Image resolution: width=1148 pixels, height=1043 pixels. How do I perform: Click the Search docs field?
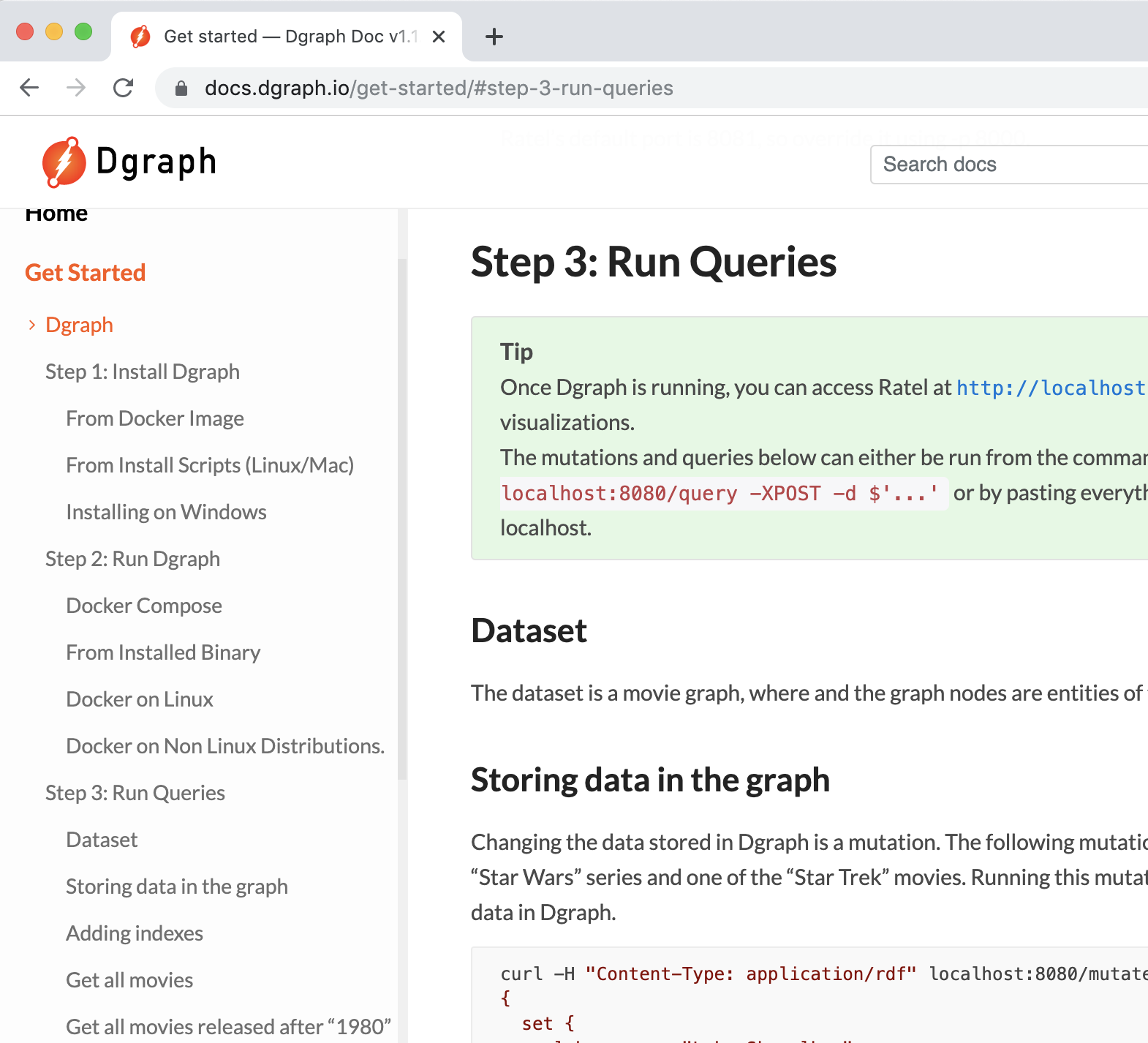[x=1009, y=165]
